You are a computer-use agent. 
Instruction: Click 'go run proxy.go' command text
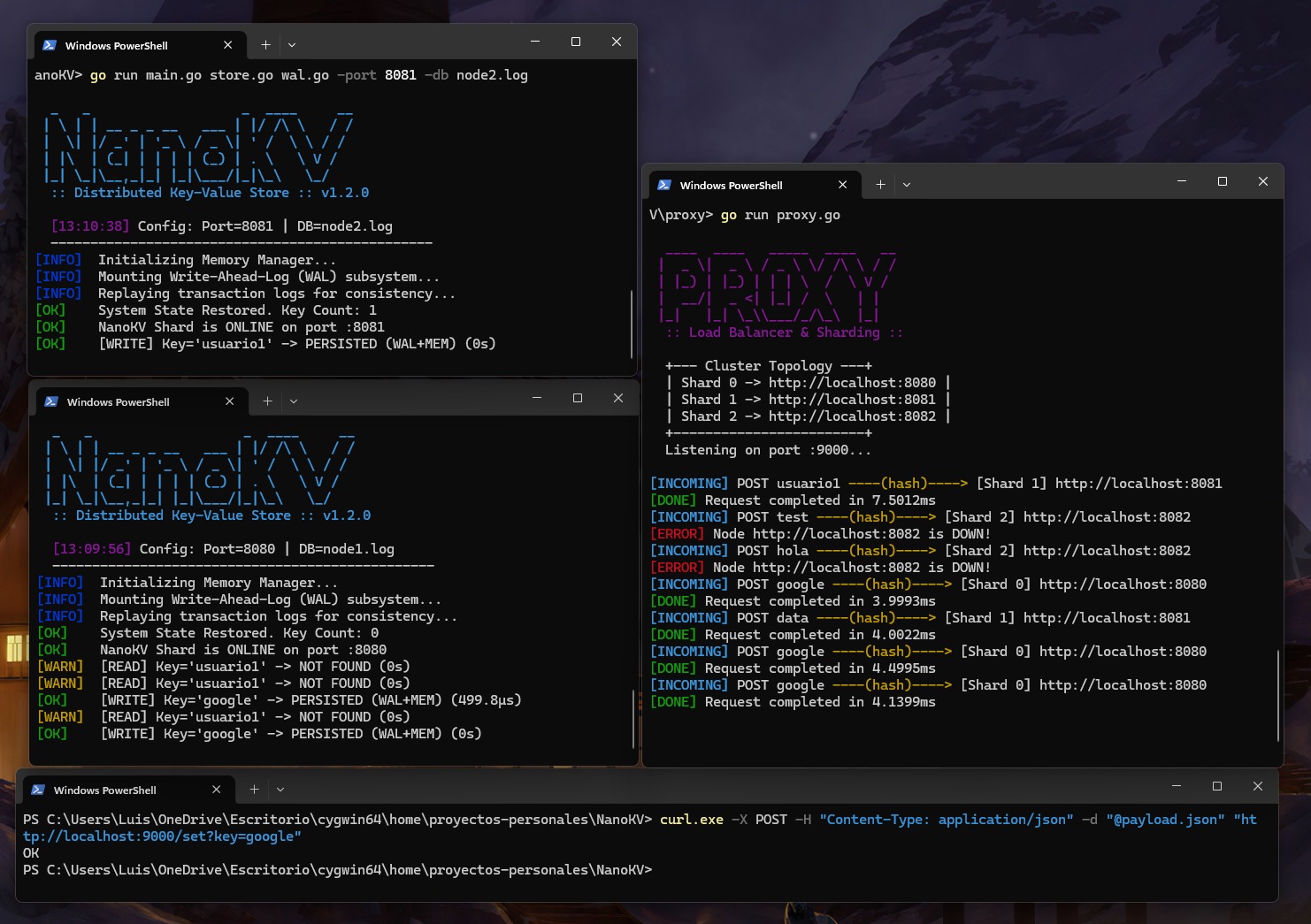tap(780, 215)
